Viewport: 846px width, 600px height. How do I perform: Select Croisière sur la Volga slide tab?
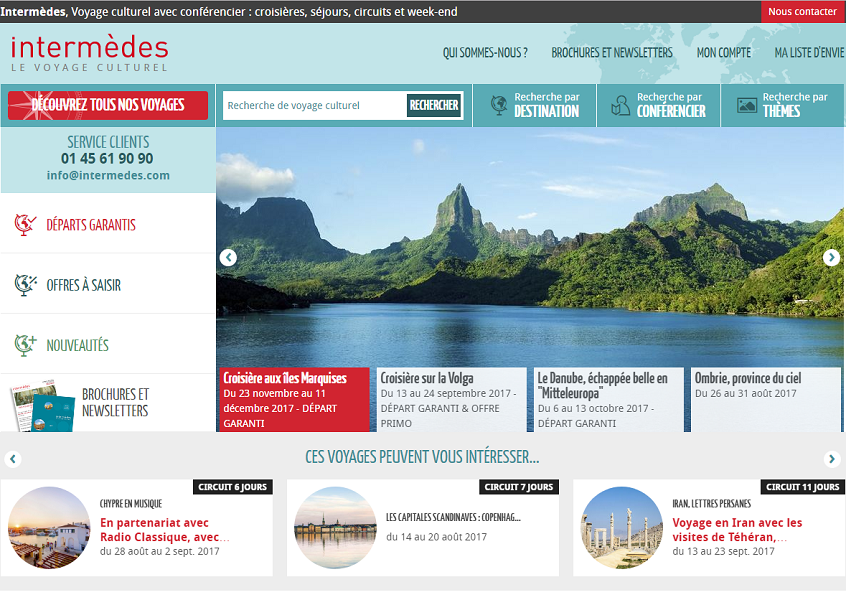[451, 400]
